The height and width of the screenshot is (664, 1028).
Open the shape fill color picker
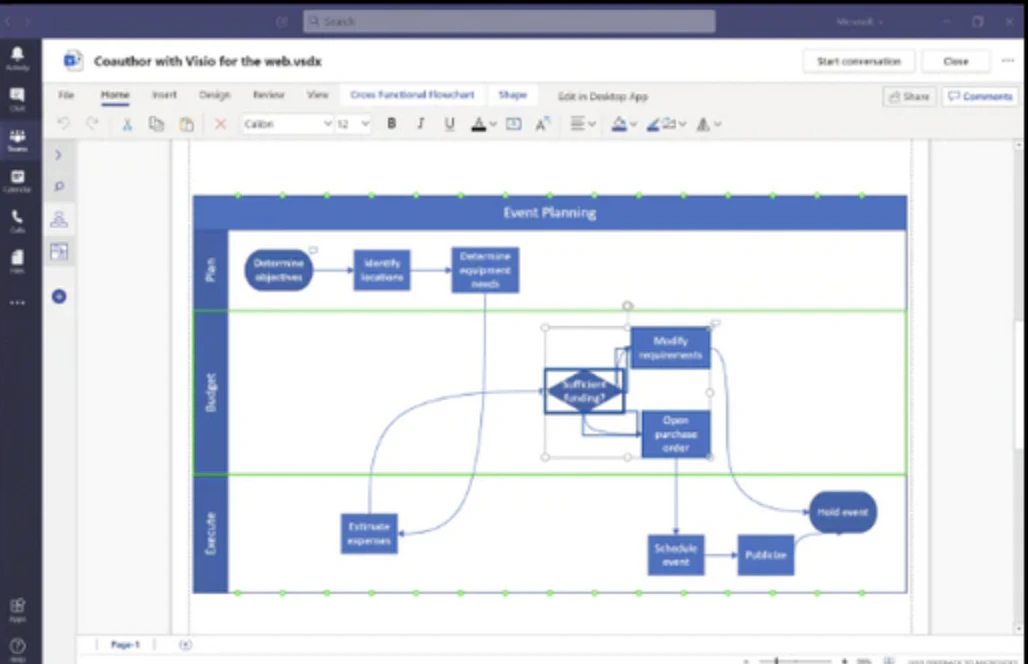pos(623,123)
